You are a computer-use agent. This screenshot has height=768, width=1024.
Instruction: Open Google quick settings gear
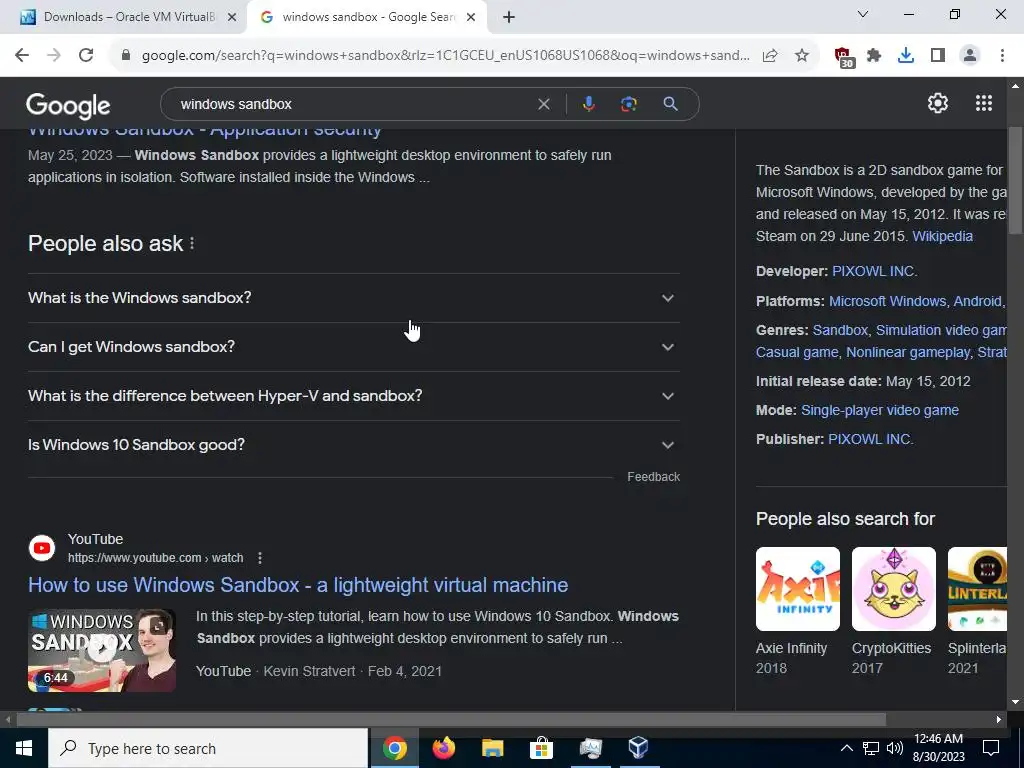938,103
